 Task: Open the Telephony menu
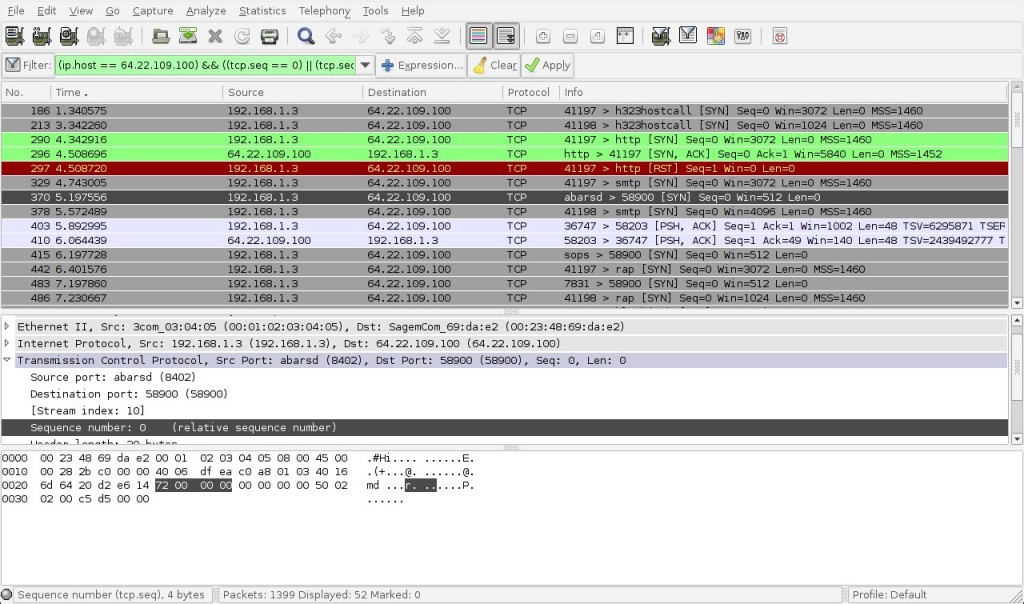click(x=325, y=11)
